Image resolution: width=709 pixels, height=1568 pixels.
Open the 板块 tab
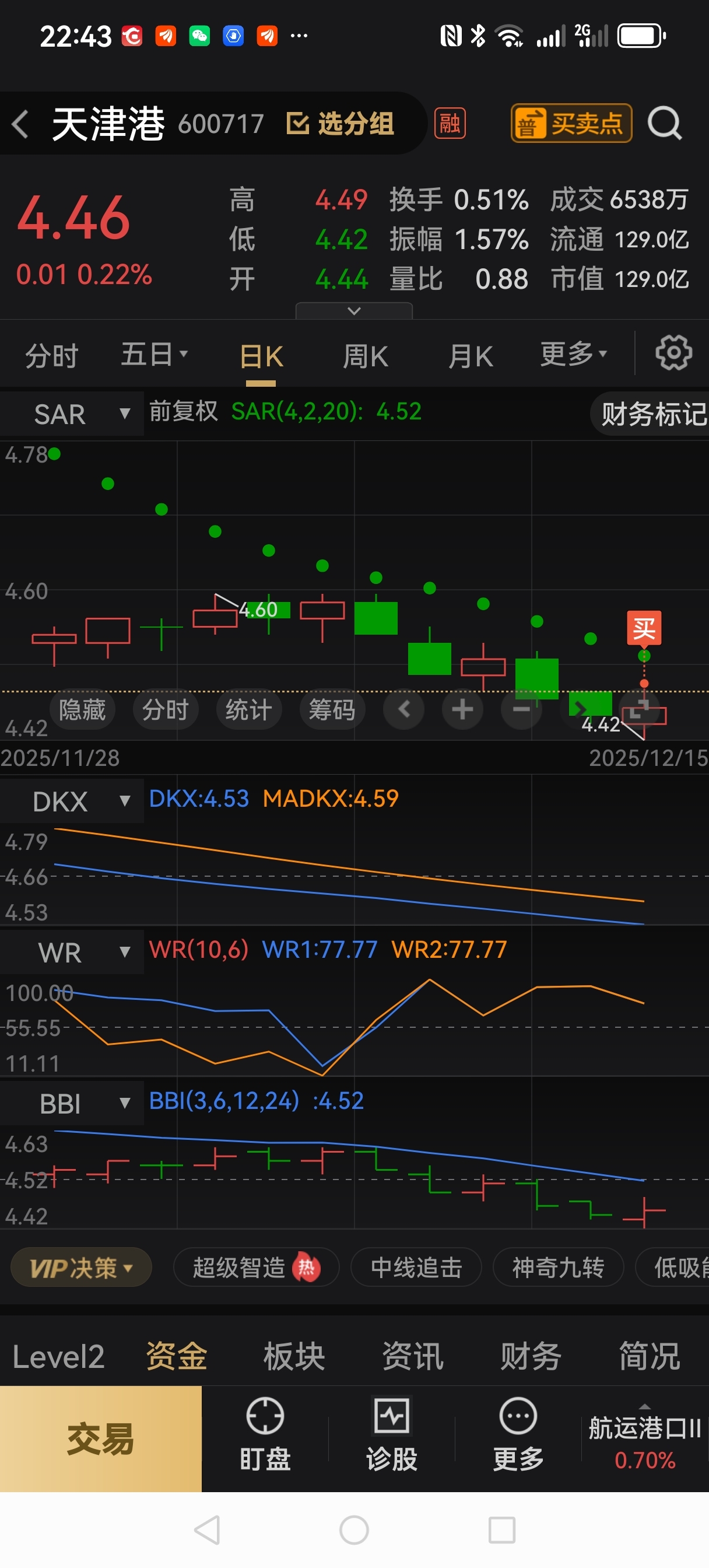[x=294, y=1357]
